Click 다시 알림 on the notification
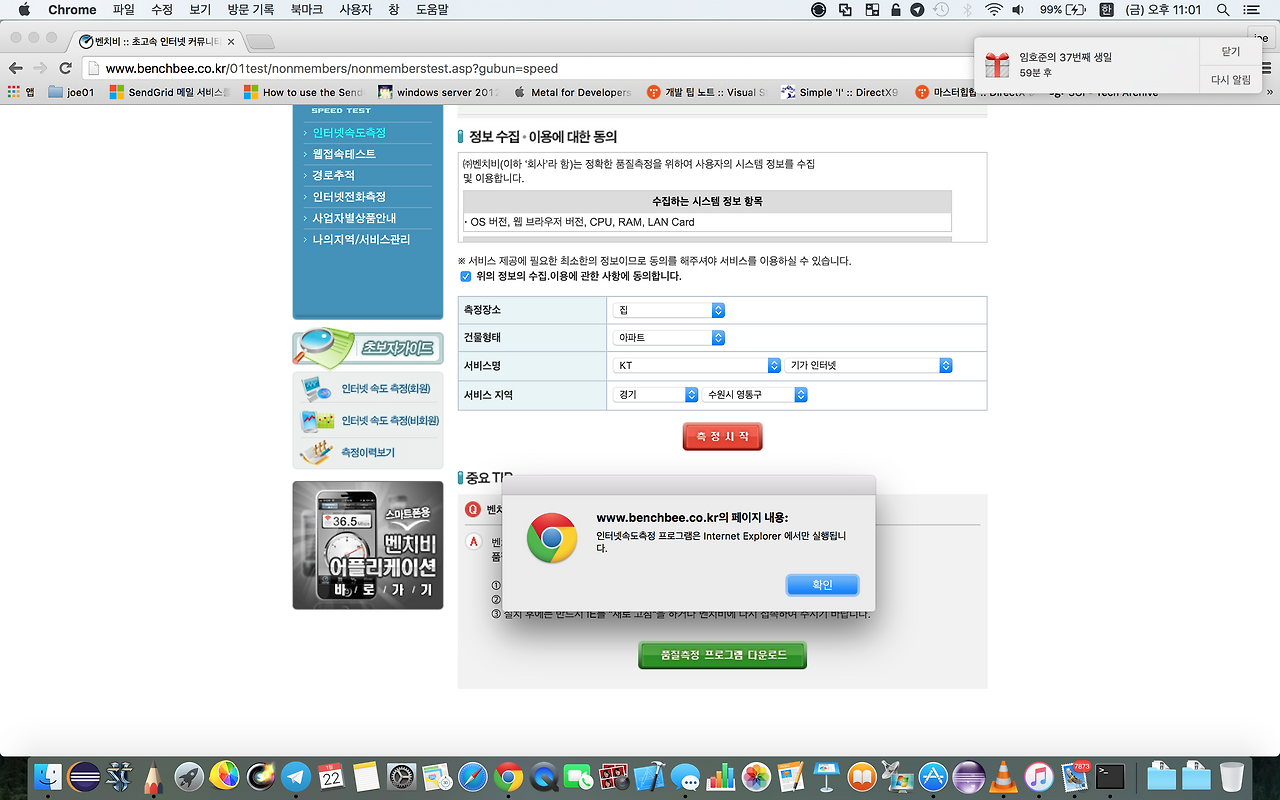Viewport: 1280px width, 800px height. pos(1230,80)
